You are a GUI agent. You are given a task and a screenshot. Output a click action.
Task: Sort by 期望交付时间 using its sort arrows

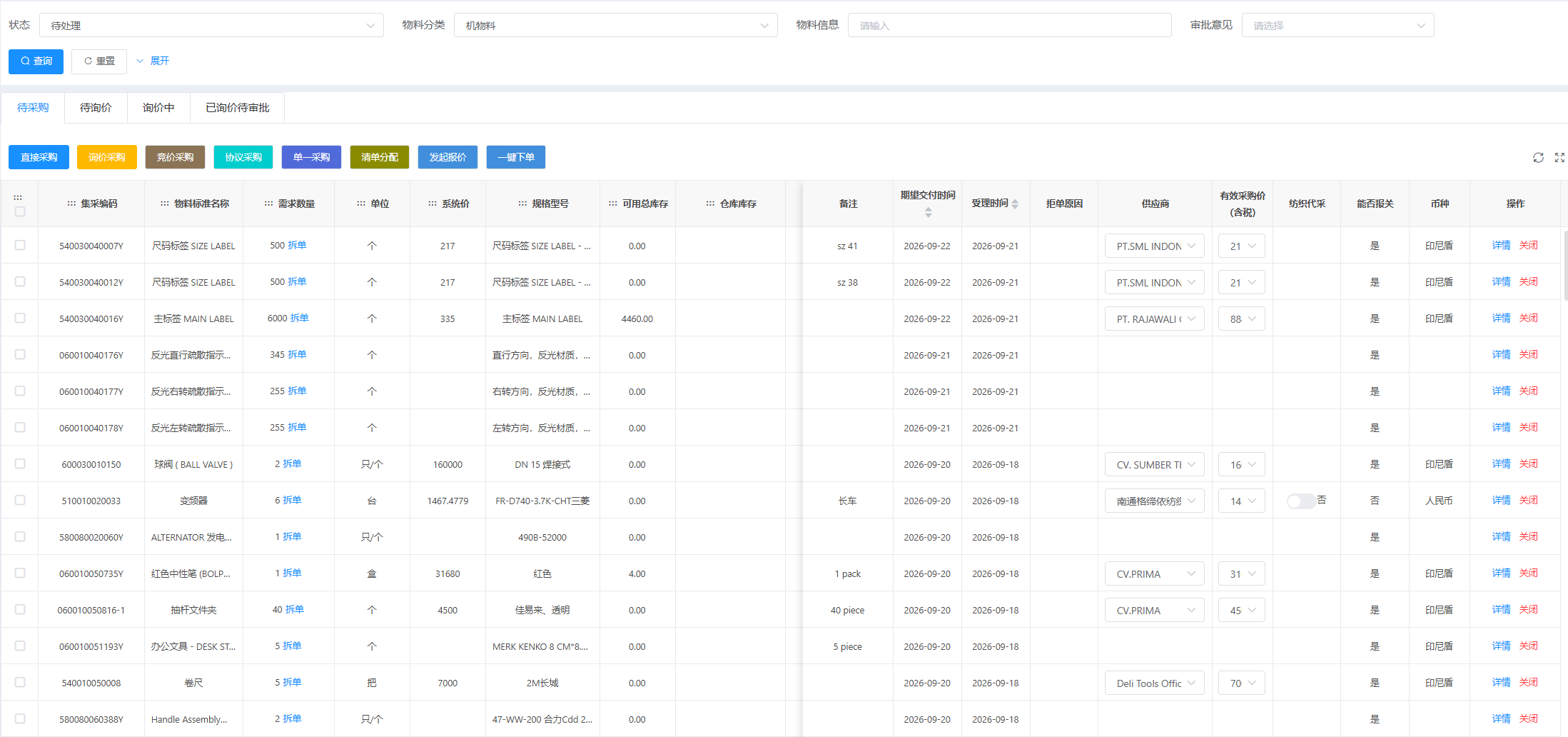tap(928, 212)
